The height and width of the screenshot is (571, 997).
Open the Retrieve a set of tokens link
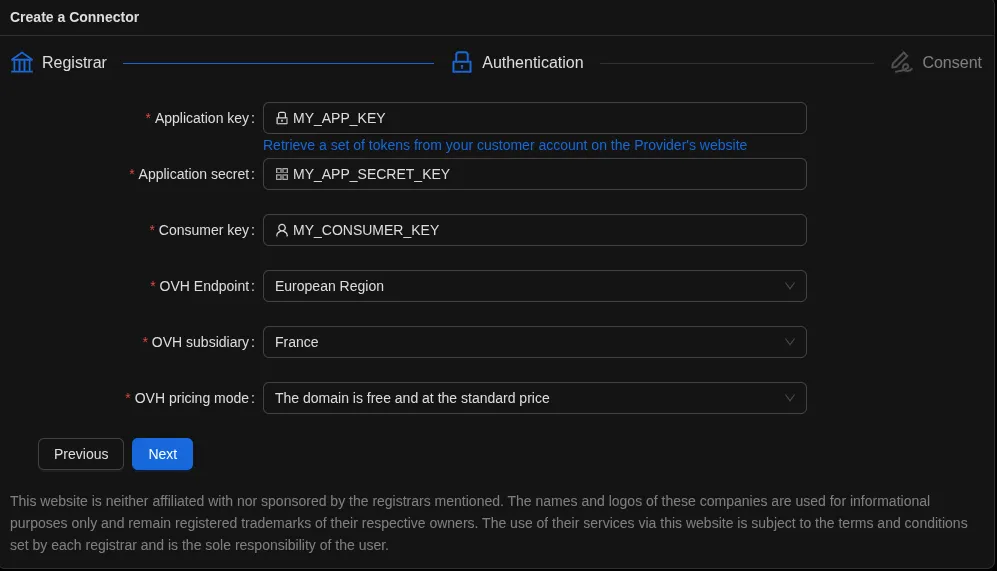(x=505, y=145)
